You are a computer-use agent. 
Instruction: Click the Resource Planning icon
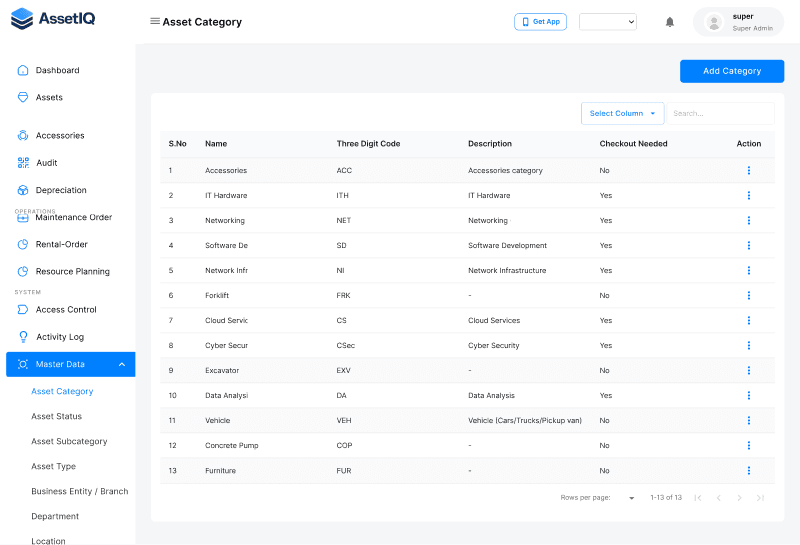point(23,271)
